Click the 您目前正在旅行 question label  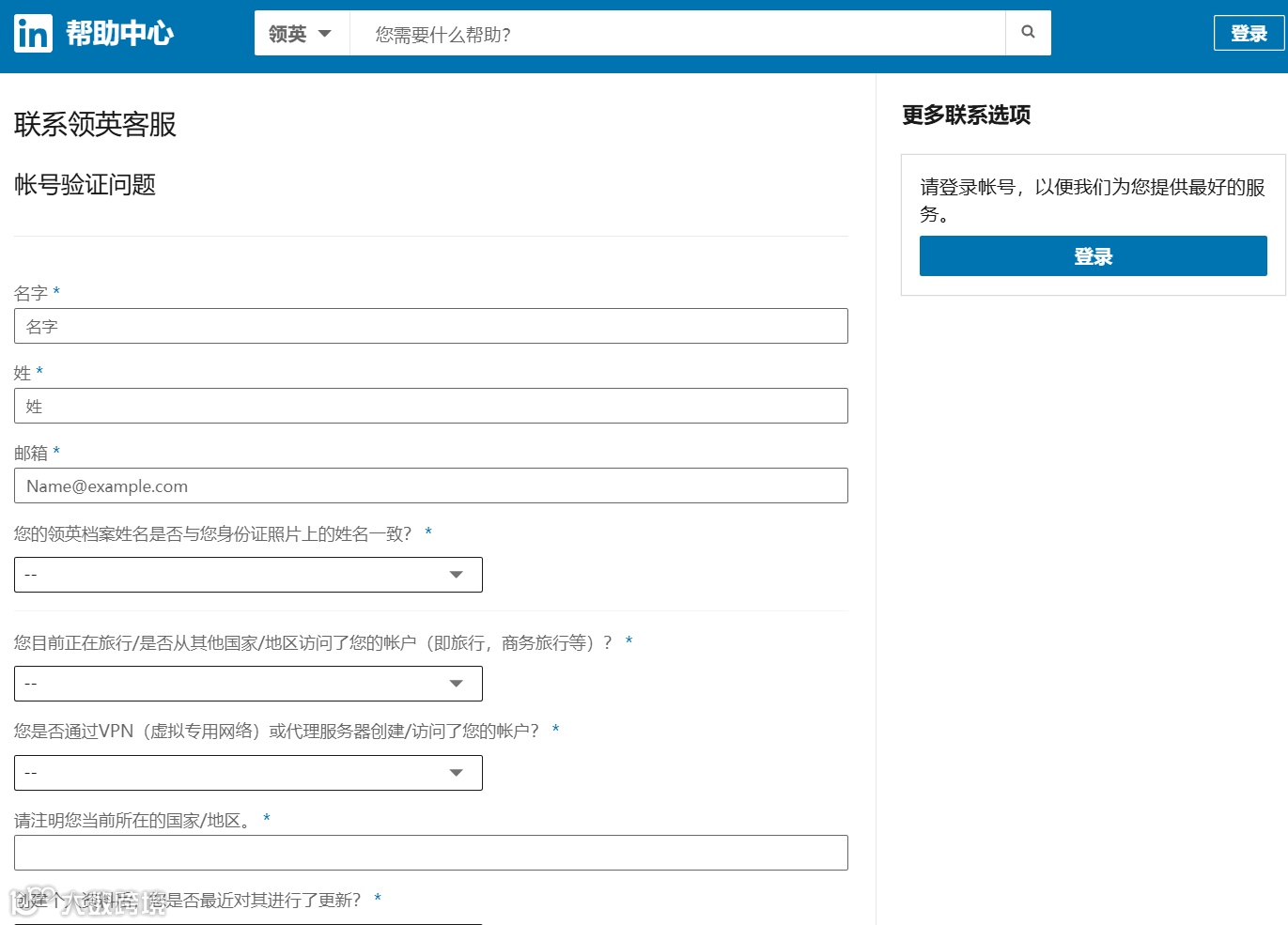(313, 642)
